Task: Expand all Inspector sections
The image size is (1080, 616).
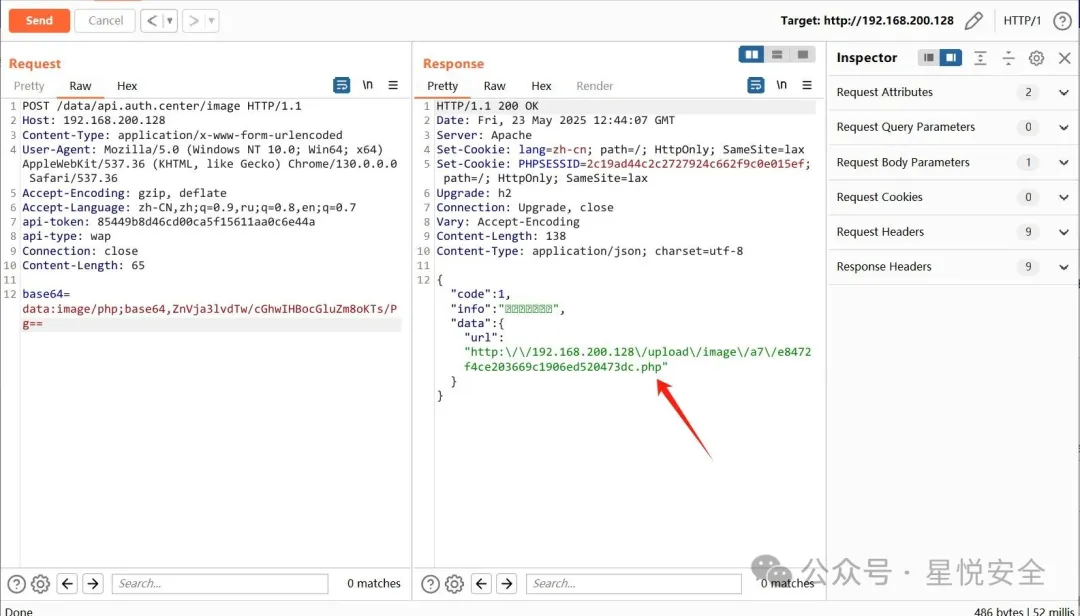Action: (x=980, y=58)
